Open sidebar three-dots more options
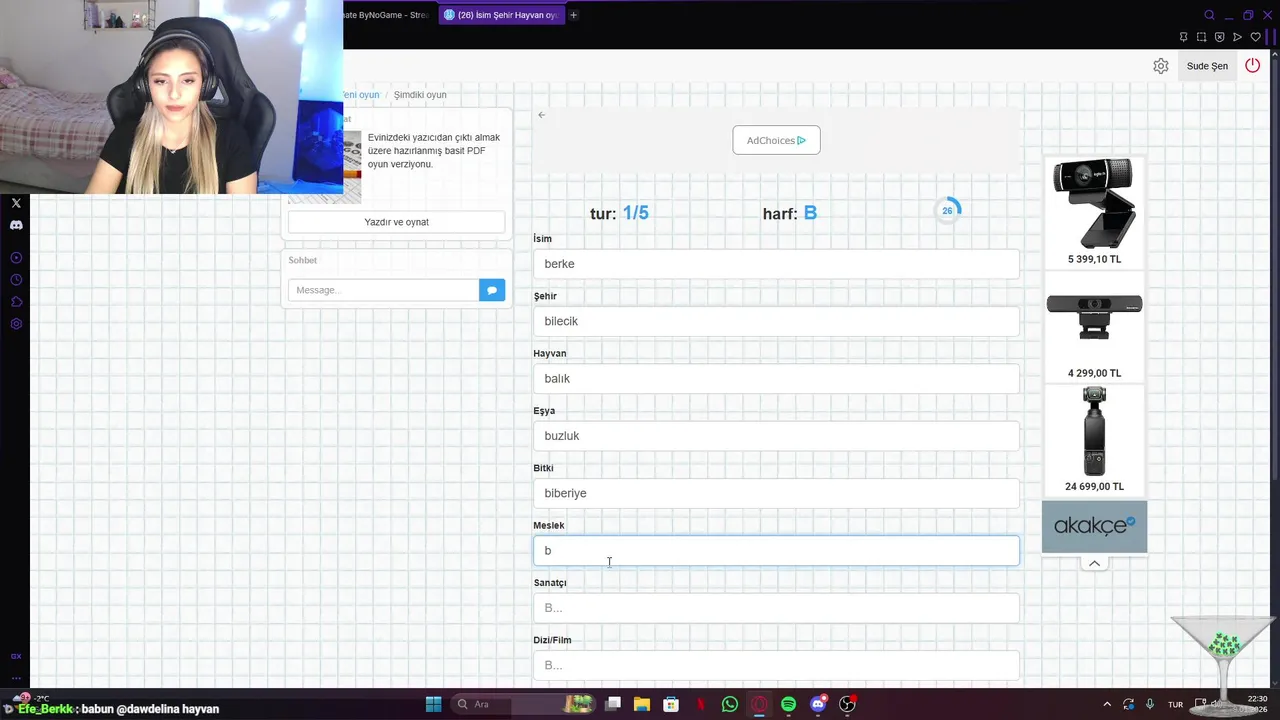The height and width of the screenshot is (720, 1280). 16,678
